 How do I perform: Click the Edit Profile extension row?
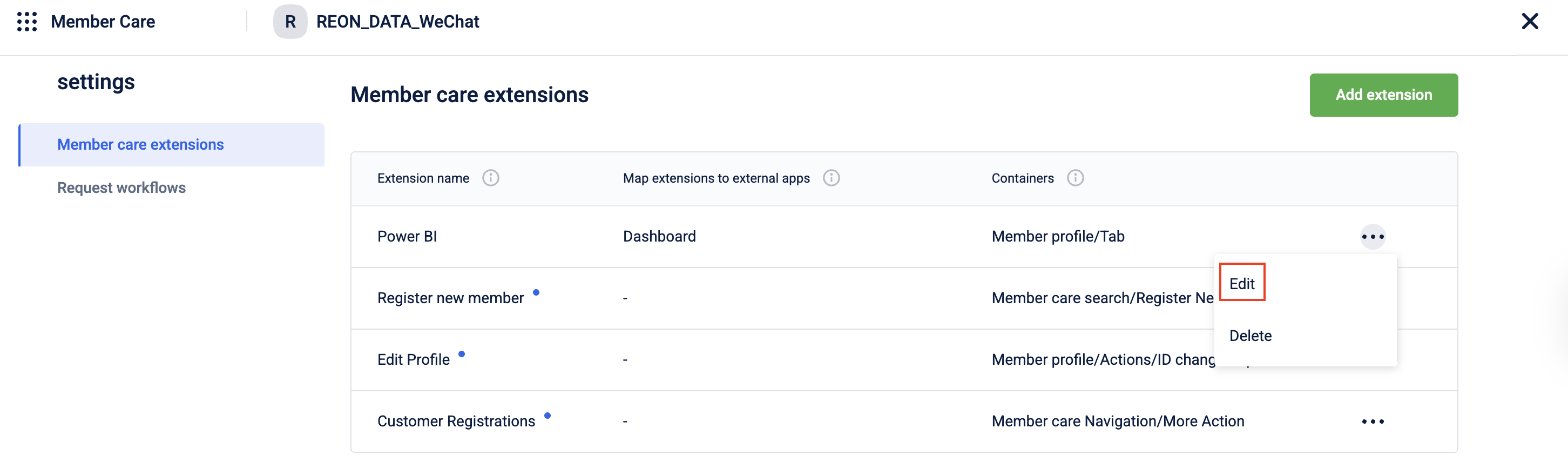pyautogui.click(x=413, y=359)
